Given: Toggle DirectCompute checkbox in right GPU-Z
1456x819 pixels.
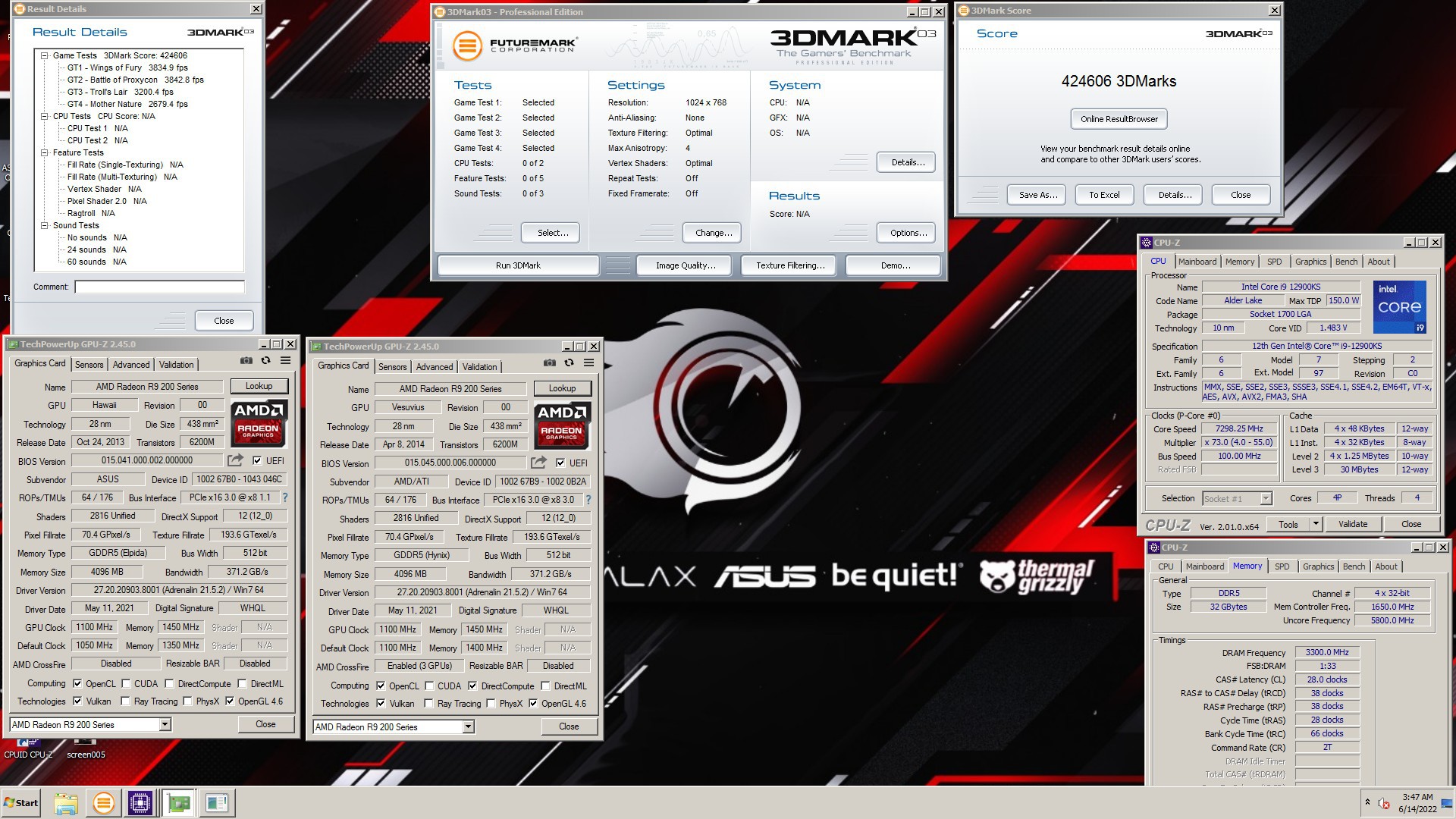Looking at the screenshot, I should [x=472, y=686].
